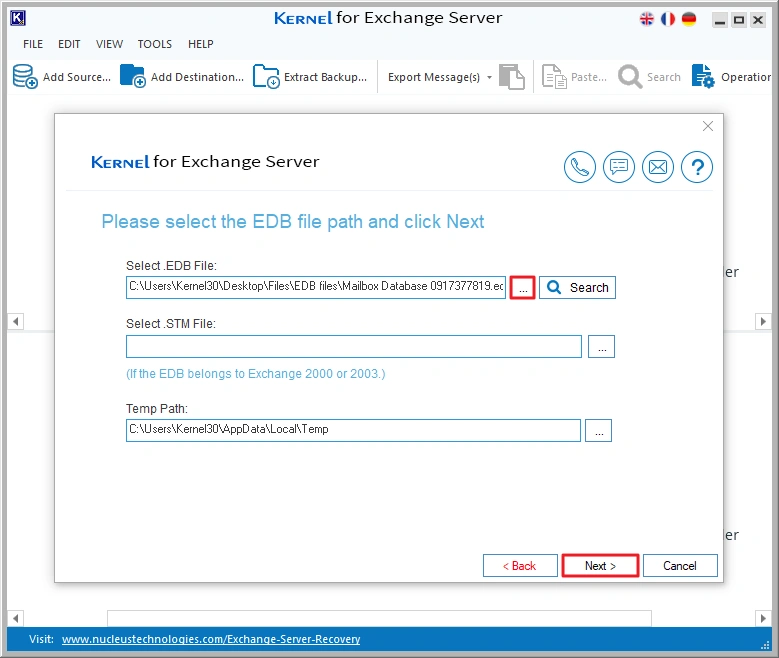Screen dimensions: 779x658
Task: Click the Next button
Action: 600,566
